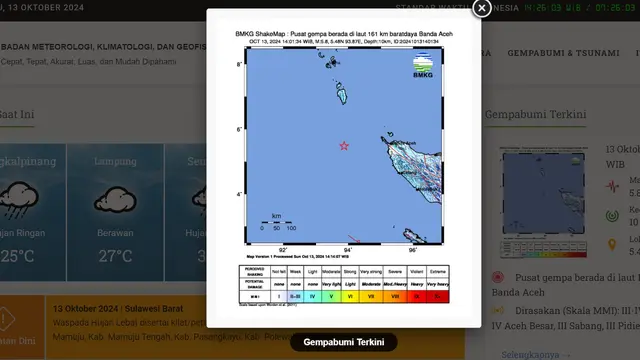
Task: Click the Hujan Ringan weather label
Action: (22, 233)
